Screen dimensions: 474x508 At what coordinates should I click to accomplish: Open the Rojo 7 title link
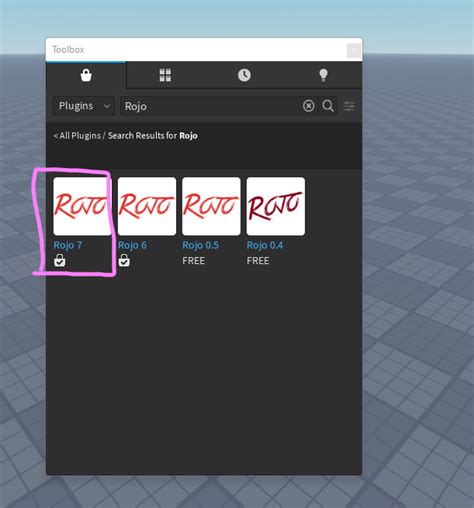tap(68, 245)
